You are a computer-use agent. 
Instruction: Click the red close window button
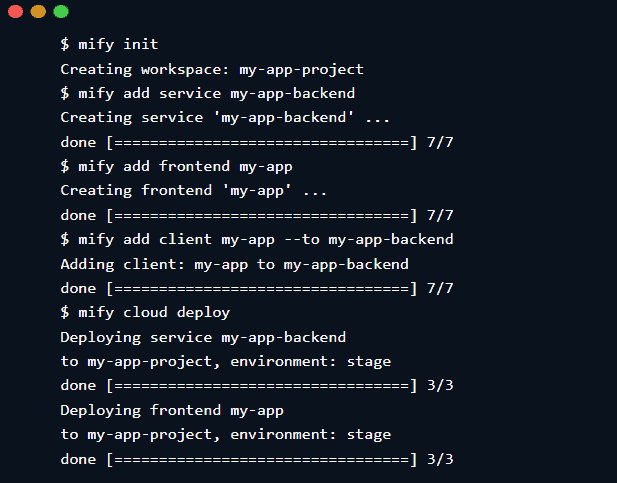click(x=16, y=12)
